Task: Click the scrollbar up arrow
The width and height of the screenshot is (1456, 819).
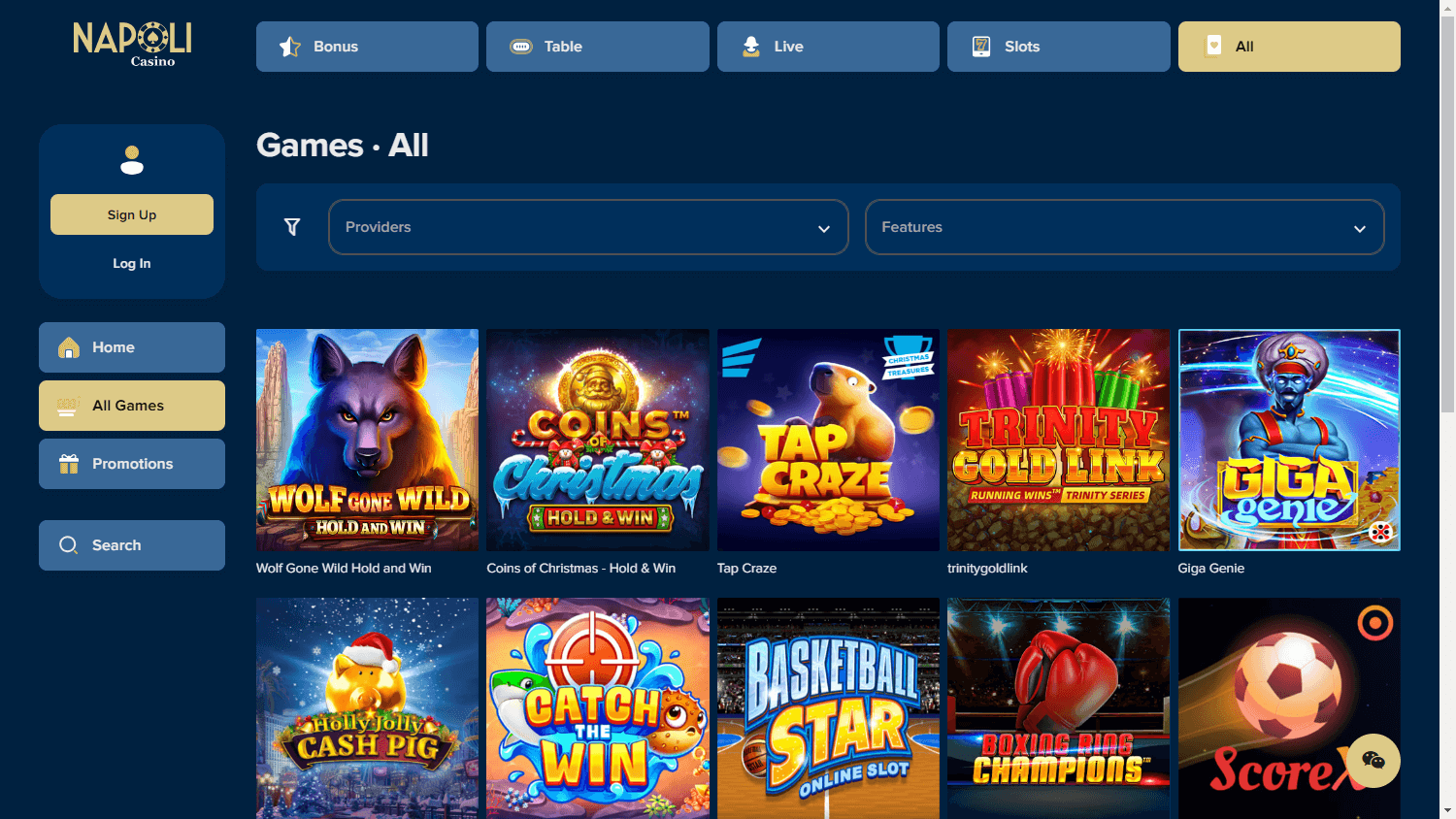Action: click(1447, 8)
